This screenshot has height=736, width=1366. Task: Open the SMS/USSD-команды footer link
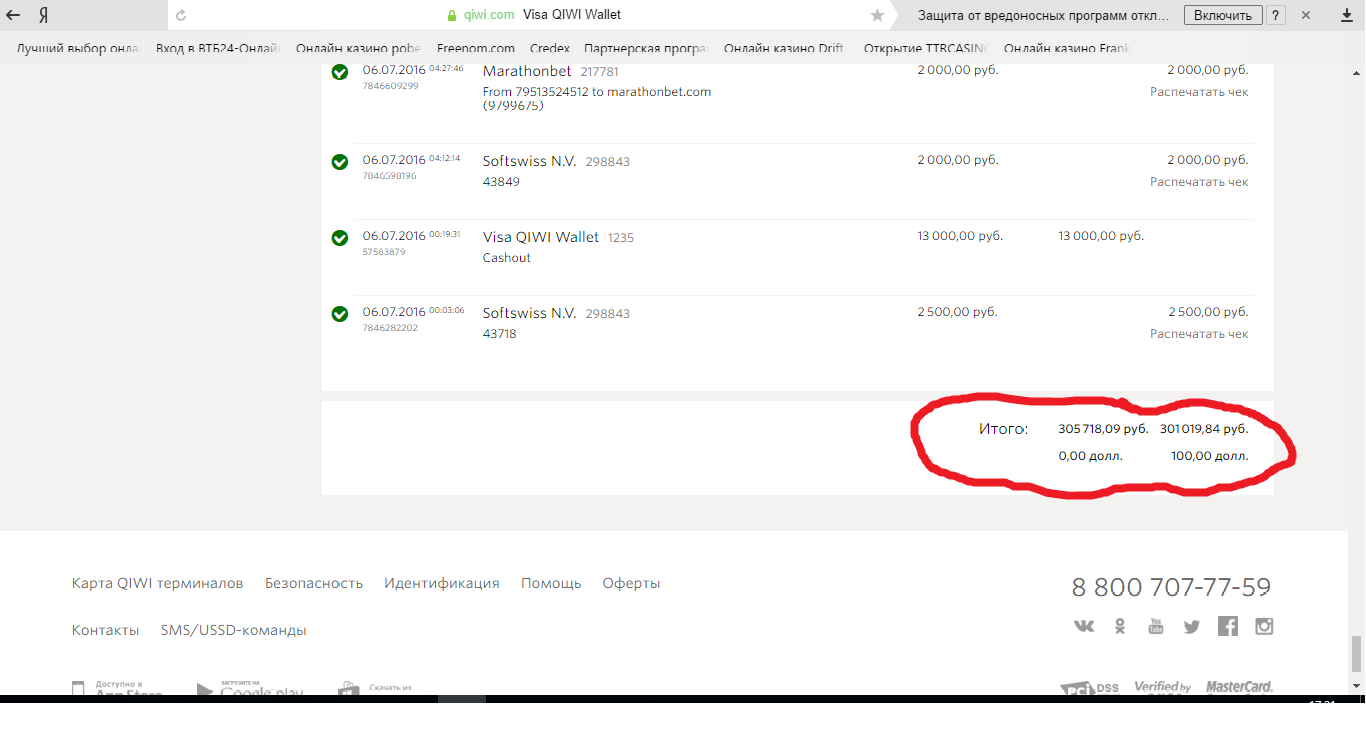click(234, 630)
